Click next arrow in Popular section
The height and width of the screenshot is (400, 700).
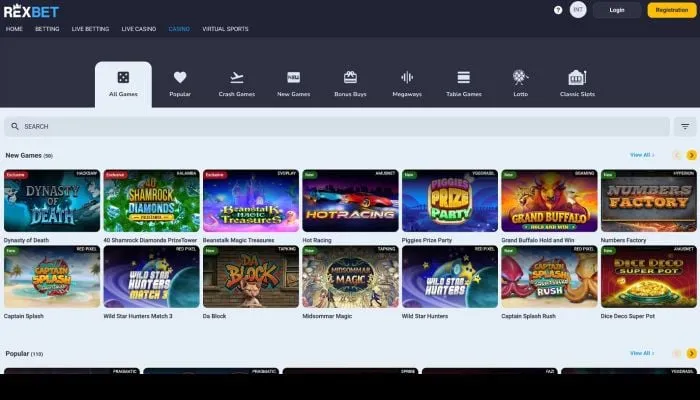[692, 354]
